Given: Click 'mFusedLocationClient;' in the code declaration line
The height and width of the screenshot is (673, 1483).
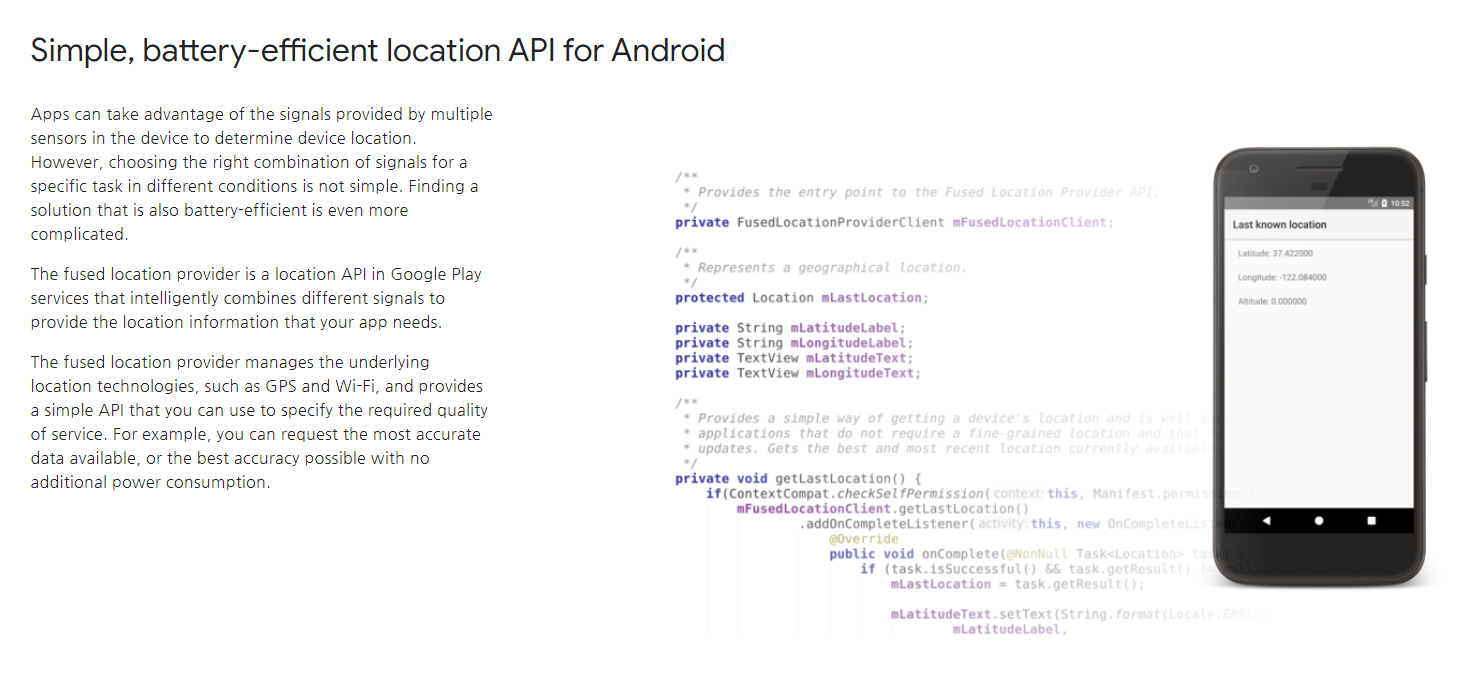Looking at the screenshot, I should [x=1032, y=222].
